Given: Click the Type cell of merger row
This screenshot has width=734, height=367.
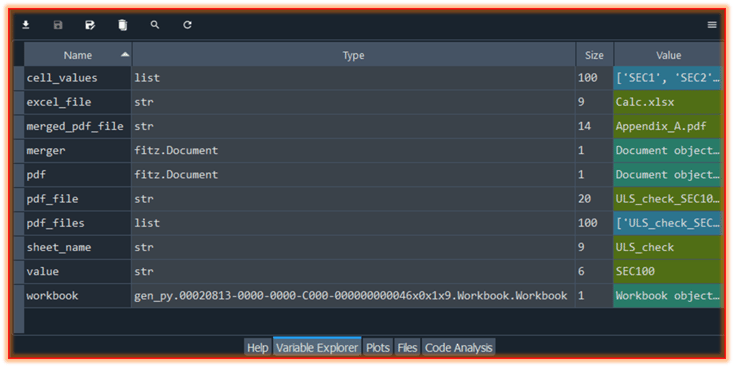Looking at the screenshot, I should pos(353,151).
